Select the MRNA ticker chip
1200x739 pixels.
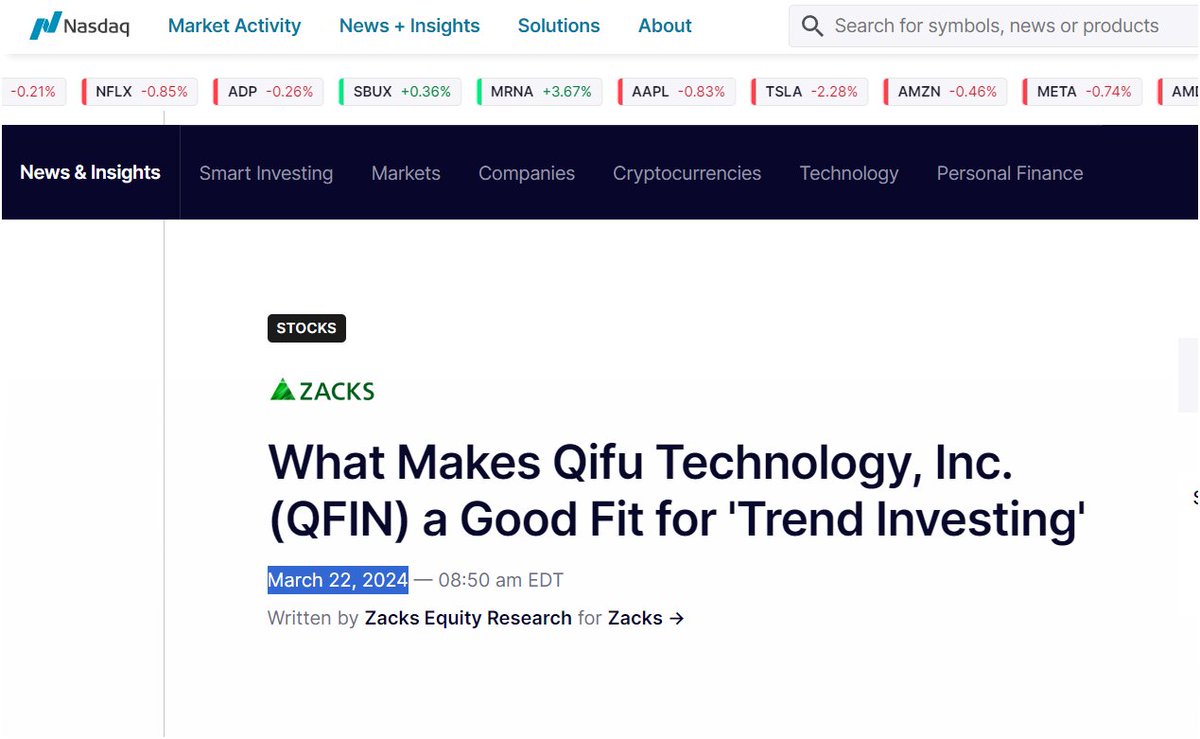coord(540,92)
